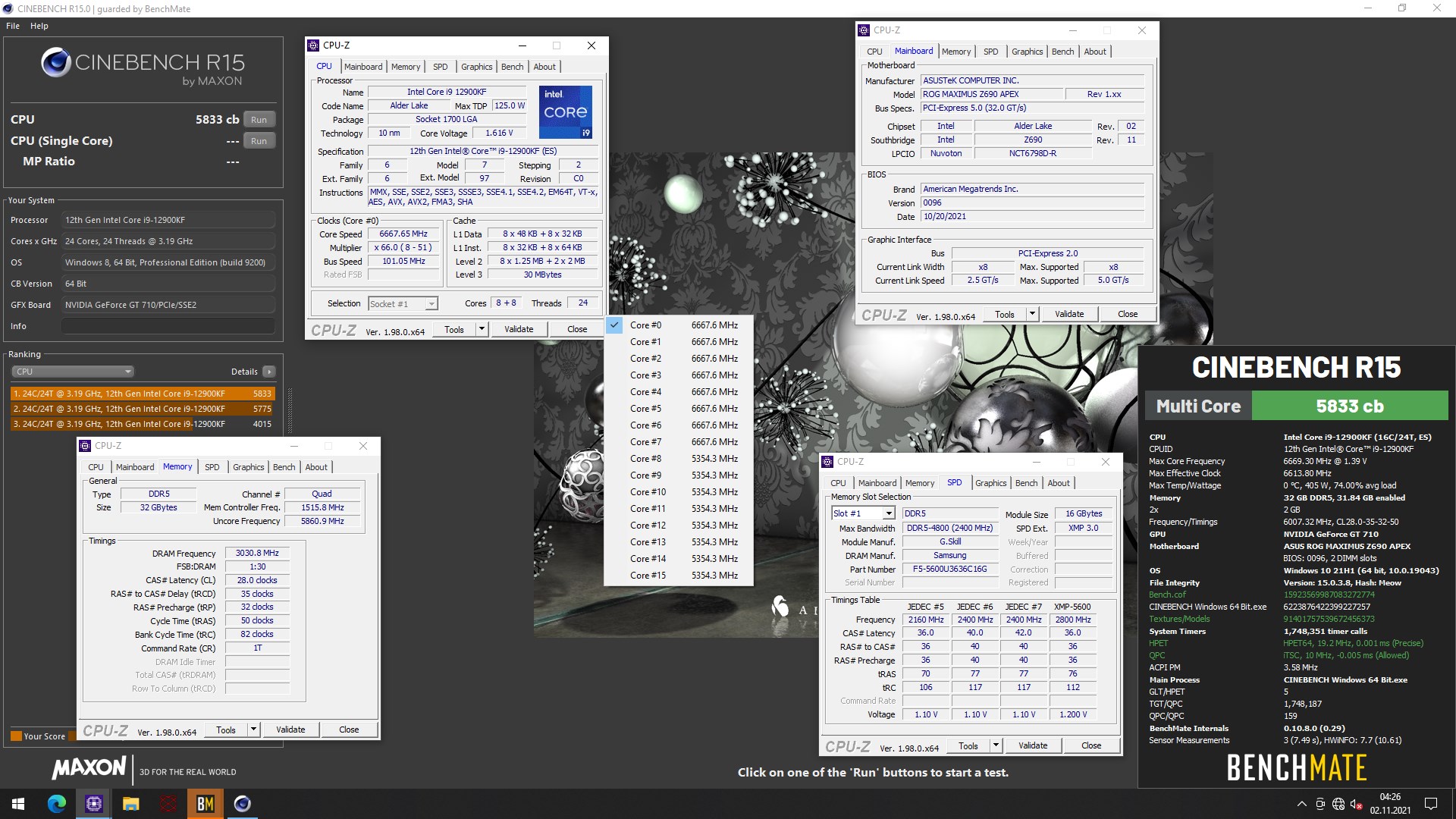Open About tab in the SPD window
The width and height of the screenshot is (1456, 819).
click(1059, 483)
